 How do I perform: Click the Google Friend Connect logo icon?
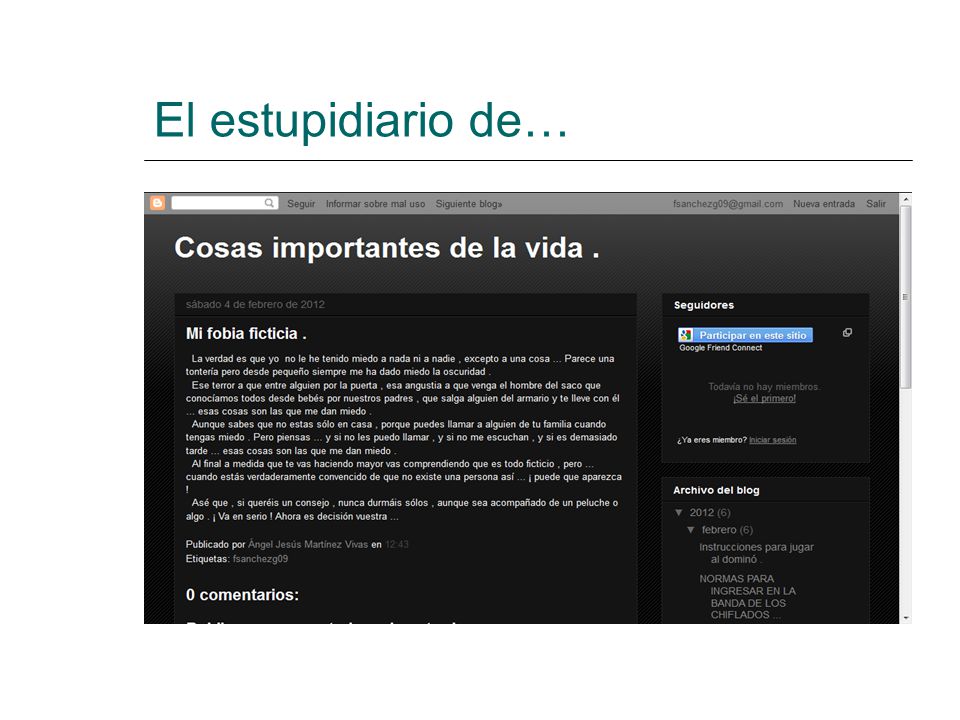tap(685, 335)
